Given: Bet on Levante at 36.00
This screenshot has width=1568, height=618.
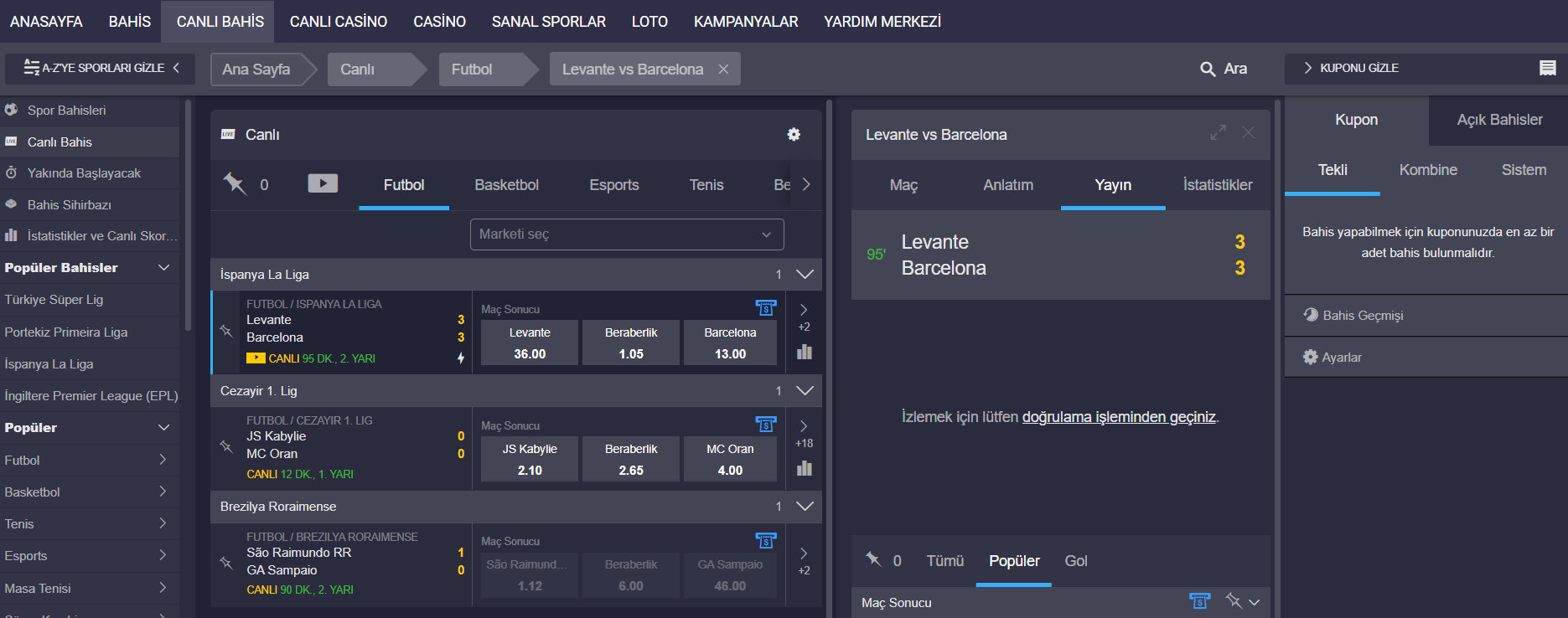Looking at the screenshot, I should coord(530,342).
